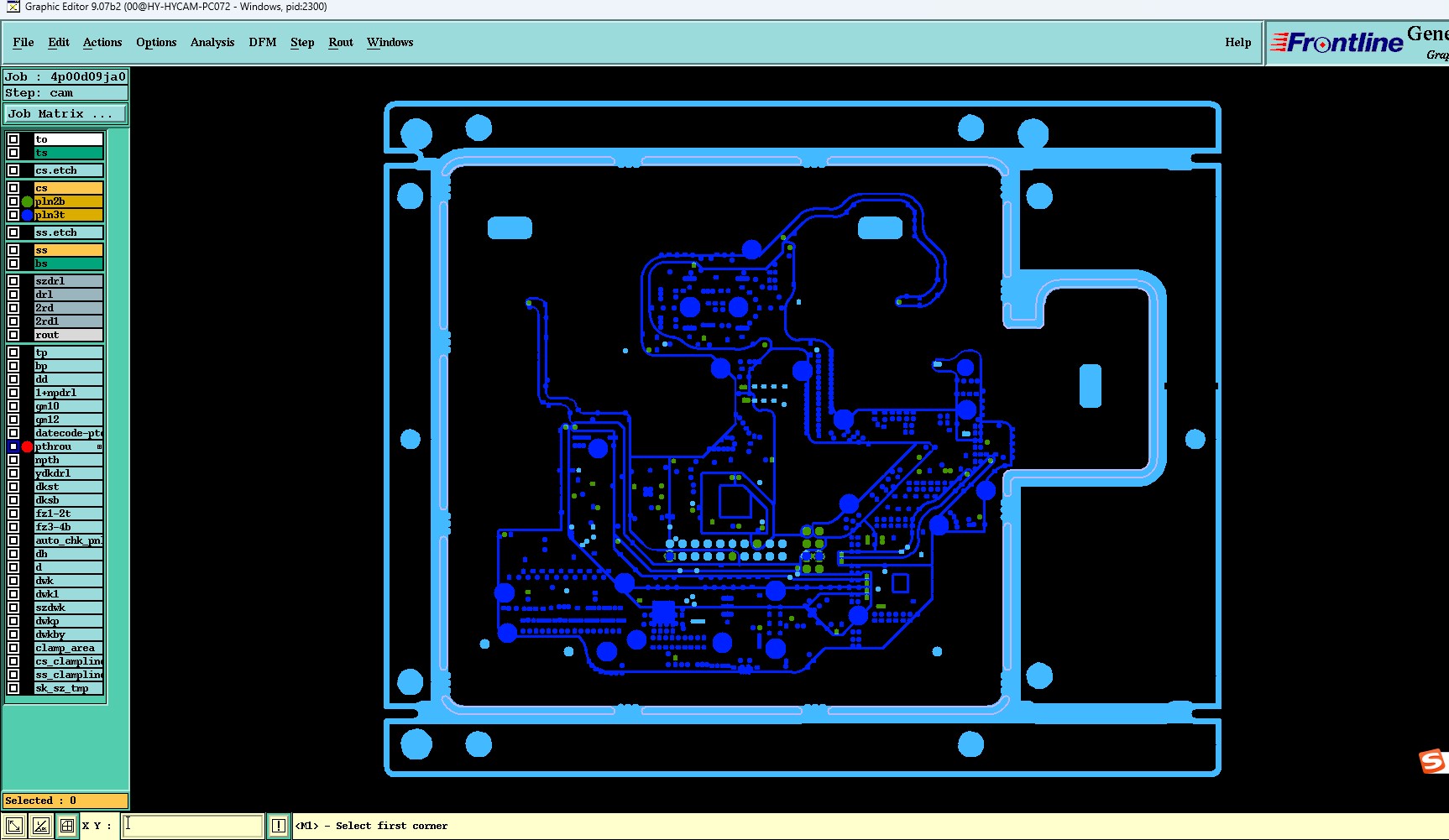
Task: Select the 2rd1 layer name
Action: pyautogui.click(x=69, y=321)
